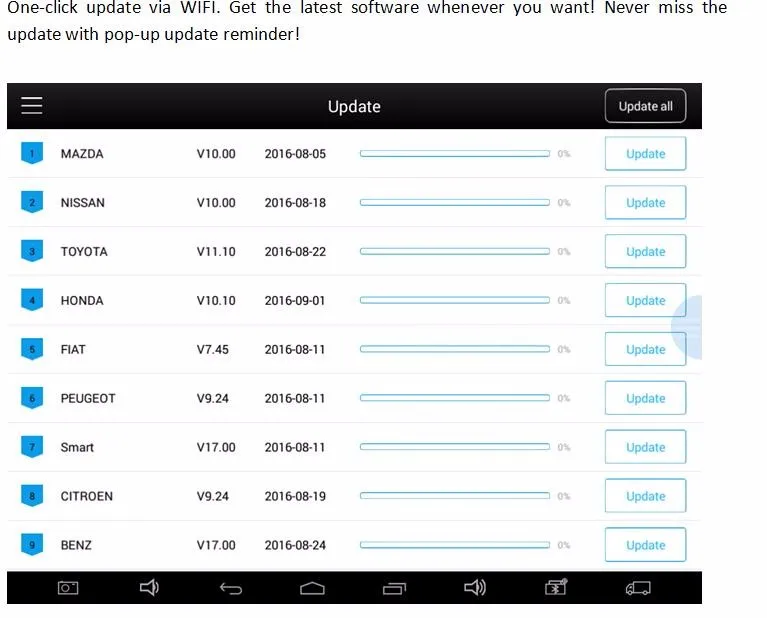Image resolution: width=767 pixels, height=618 pixels.
Task: Click the BENZ download progress bar
Action: 455,545
